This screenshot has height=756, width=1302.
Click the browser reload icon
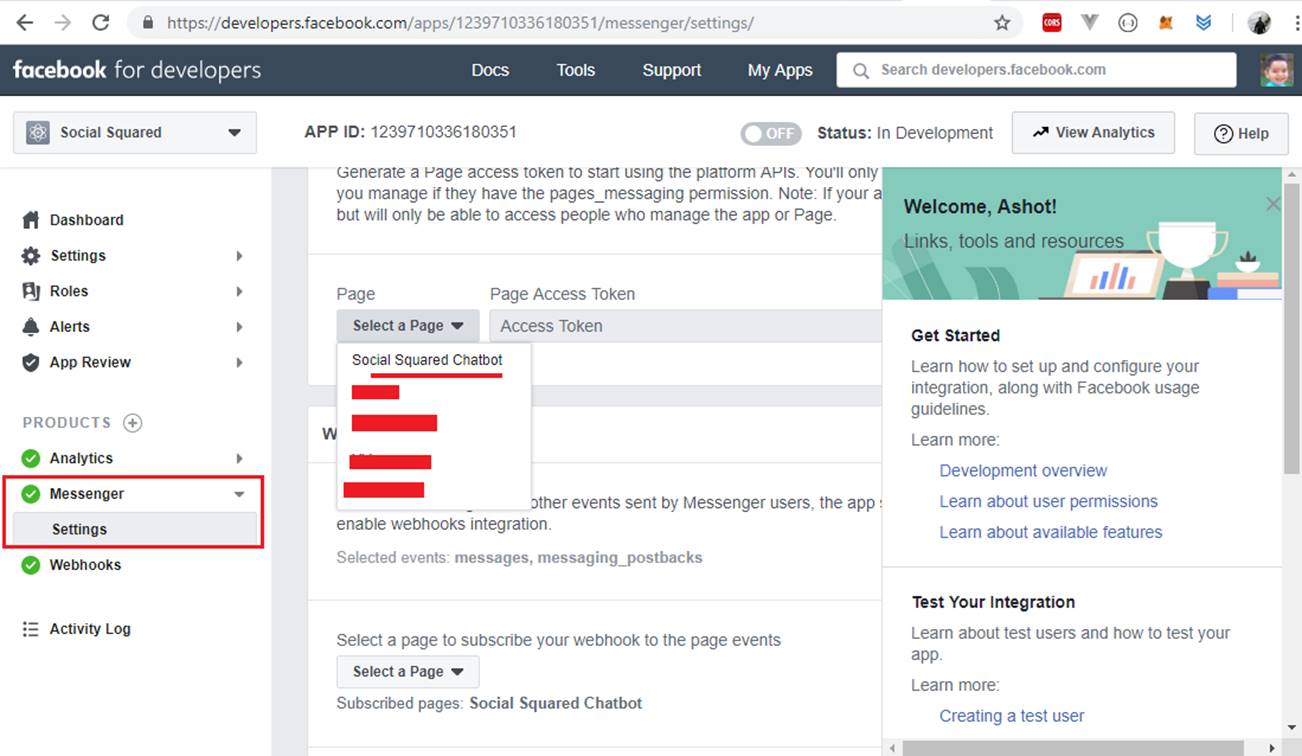tap(100, 22)
